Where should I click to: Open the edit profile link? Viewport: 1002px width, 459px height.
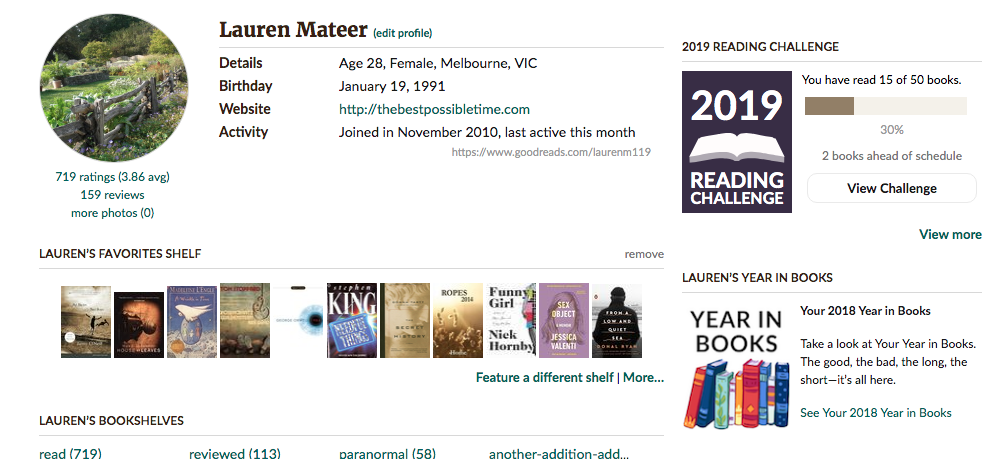click(x=403, y=33)
